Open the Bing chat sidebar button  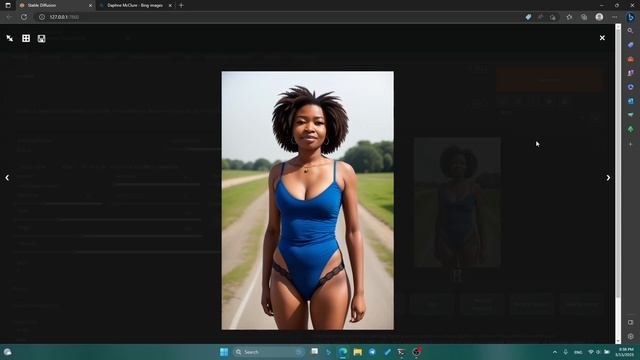point(631,17)
